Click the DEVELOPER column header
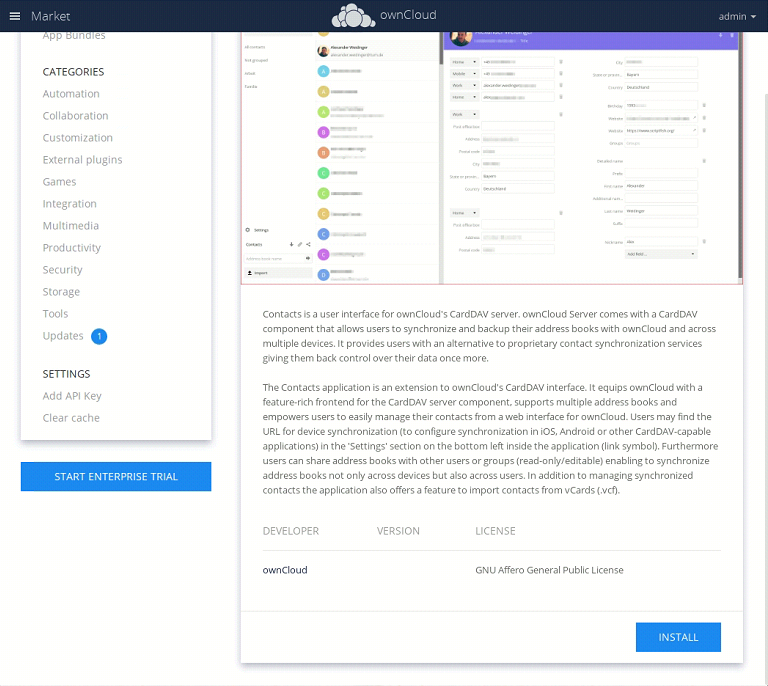 [x=290, y=531]
